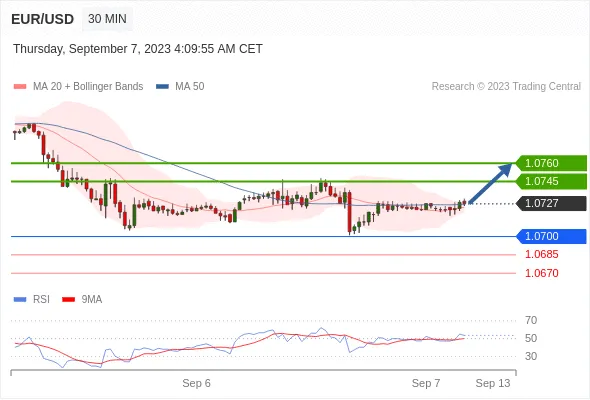Click the Thursday, September 7, 2023 timestamp
Viewport: 590px width, 400px height.
coord(138,49)
